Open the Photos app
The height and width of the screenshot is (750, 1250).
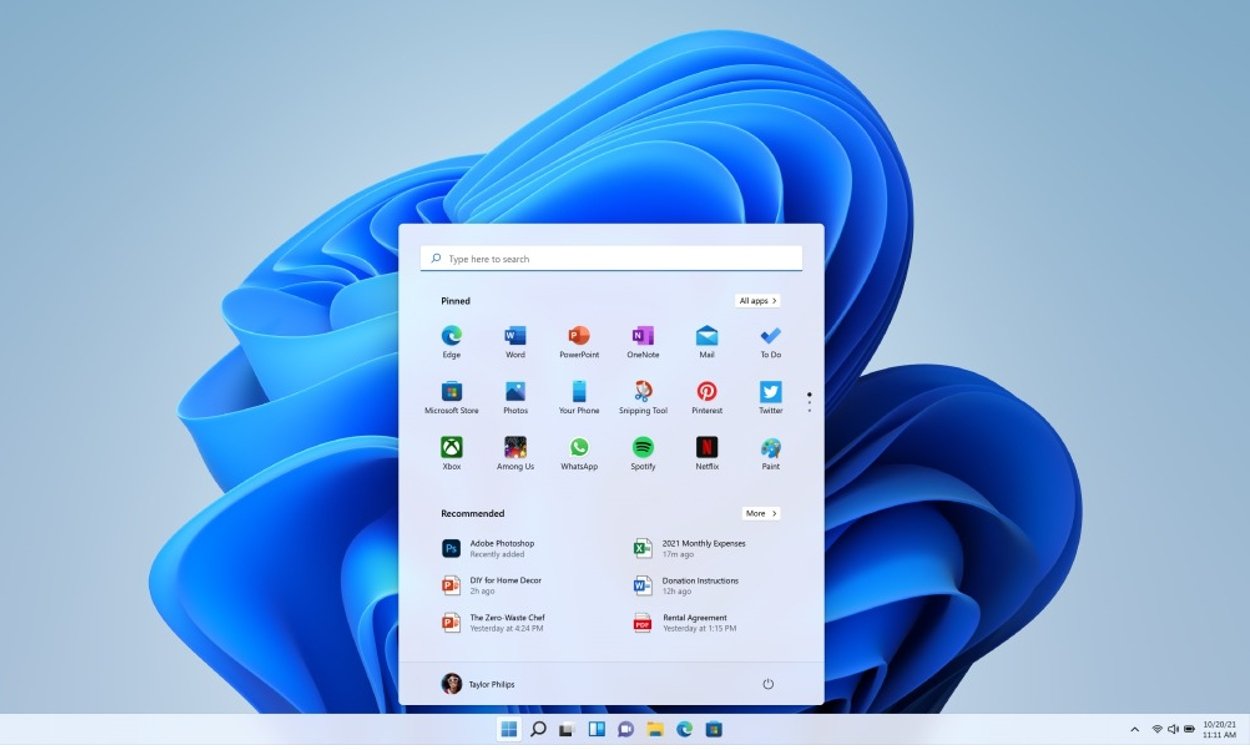(x=515, y=398)
